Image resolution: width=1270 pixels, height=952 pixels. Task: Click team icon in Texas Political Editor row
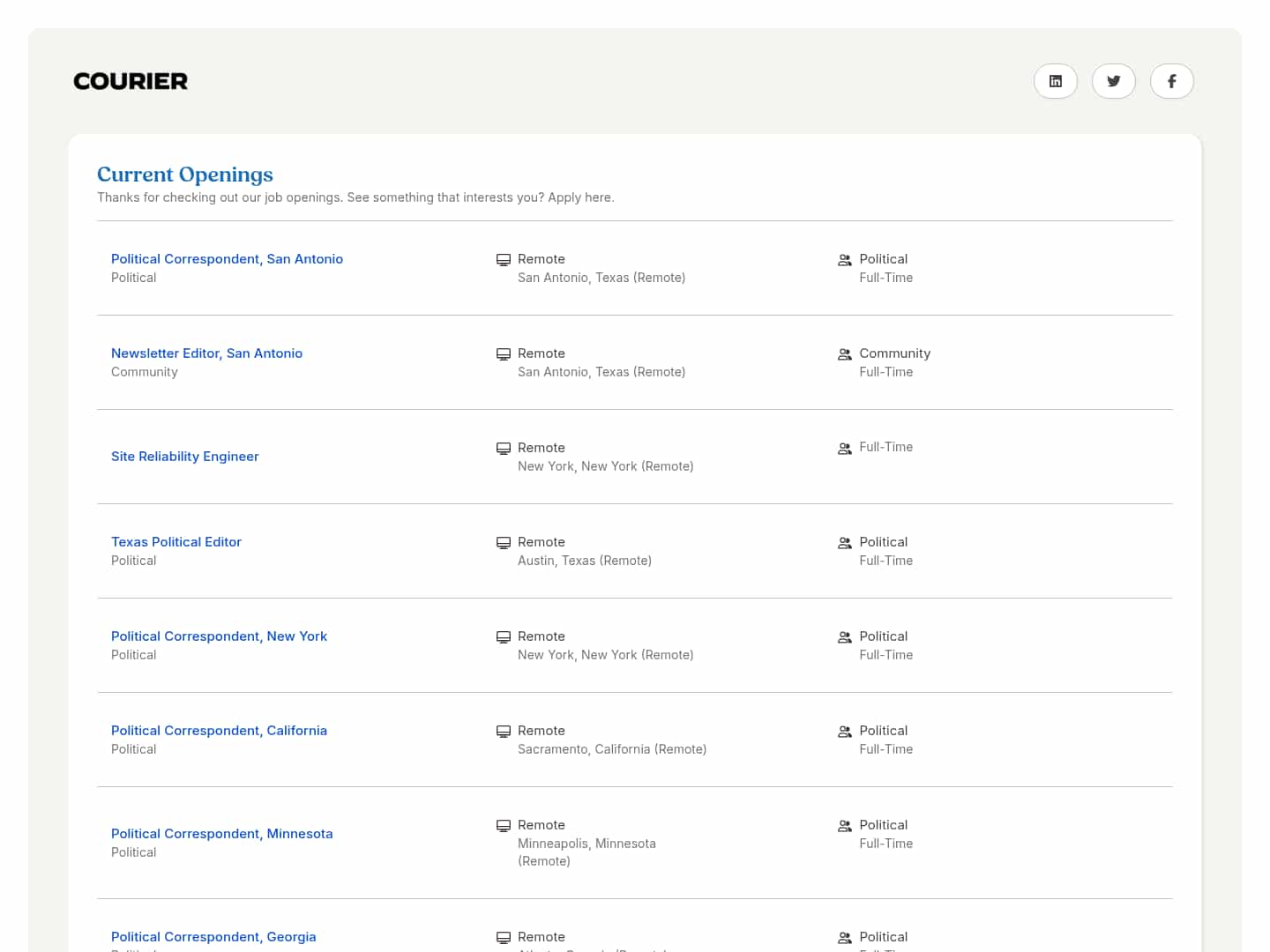pos(844,543)
